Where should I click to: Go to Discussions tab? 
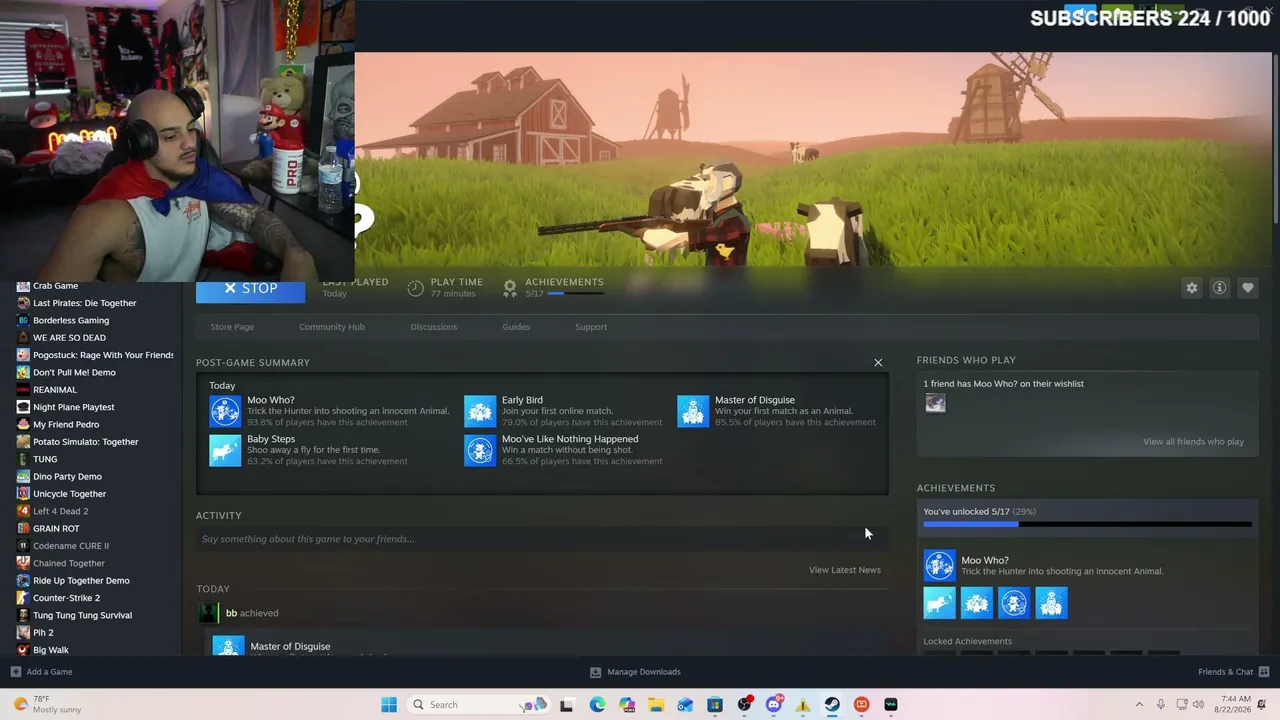(x=434, y=327)
